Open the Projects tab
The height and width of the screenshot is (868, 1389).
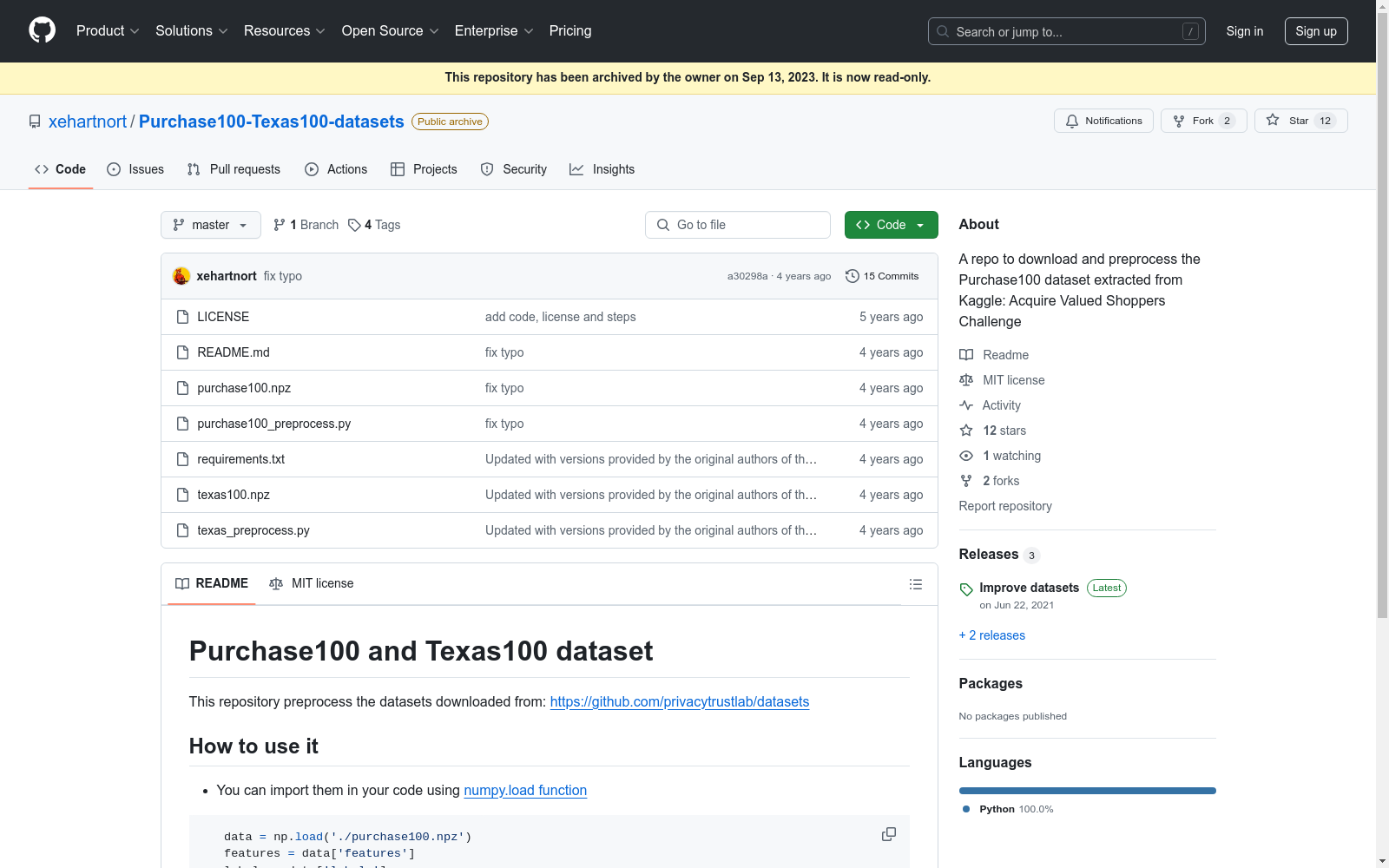pos(424,169)
